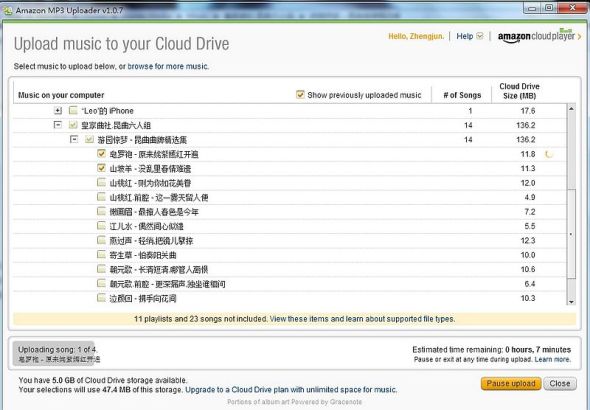Click Estimated time remaining text
590x410 pixels.
[x=491, y=349]
